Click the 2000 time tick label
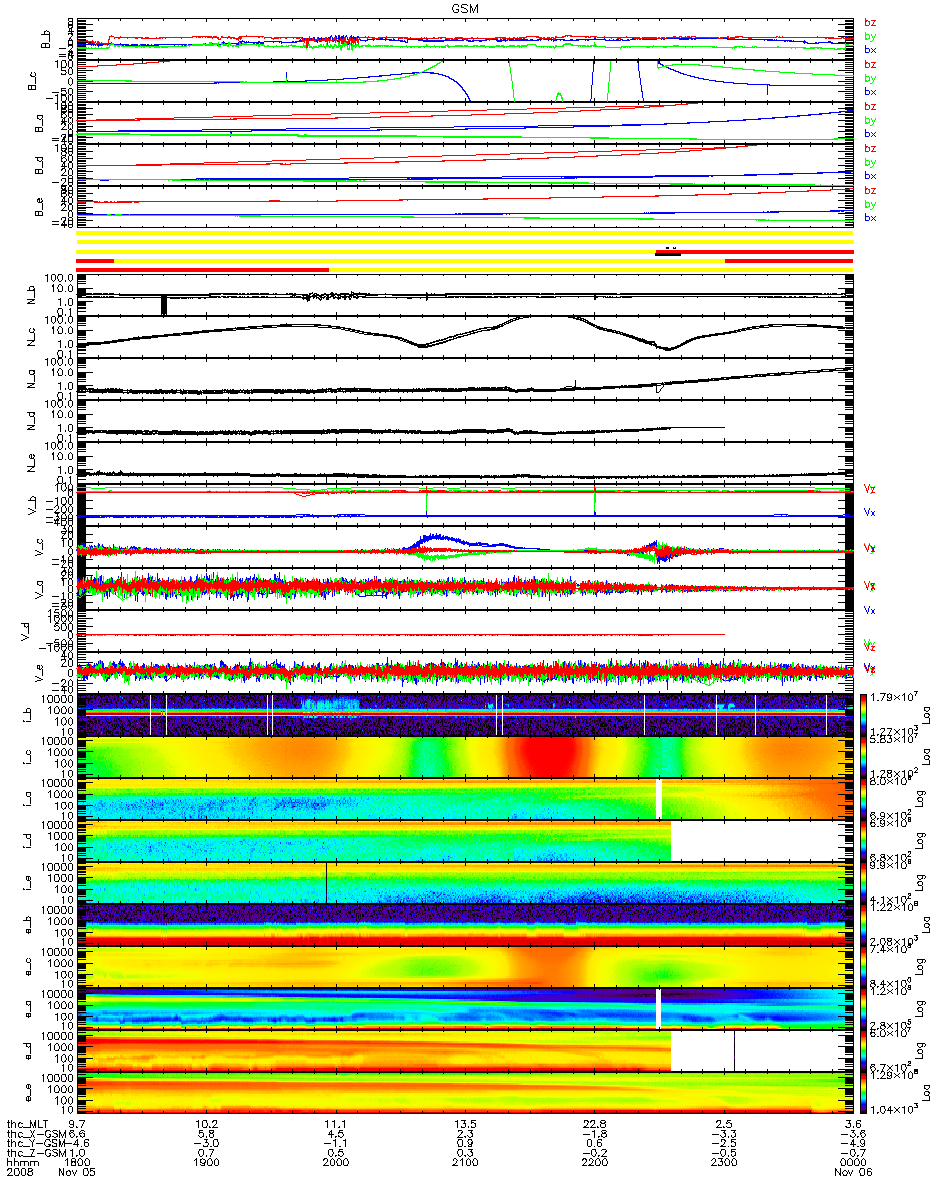Image resolution: width=930 pixels, height=1200 pixels. [335, 1161]
